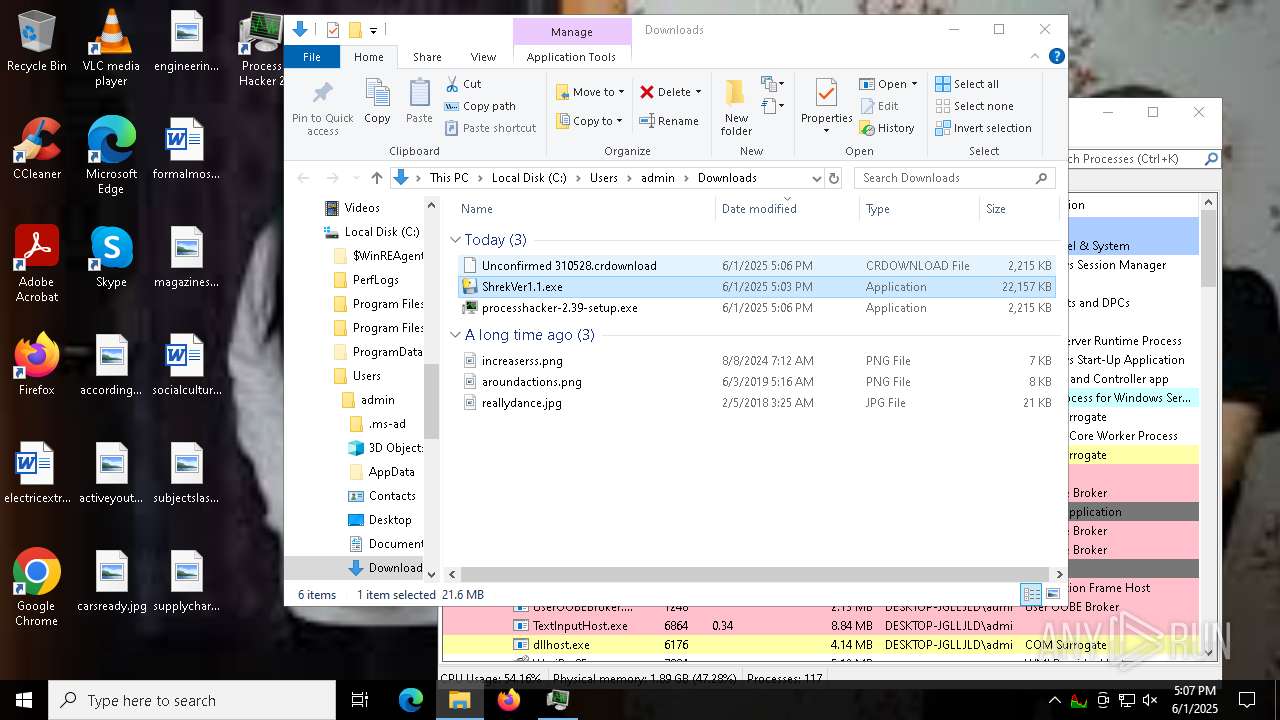Open the Application Tools tab
The image size is (1280, 720).
(x=571, y=57)
